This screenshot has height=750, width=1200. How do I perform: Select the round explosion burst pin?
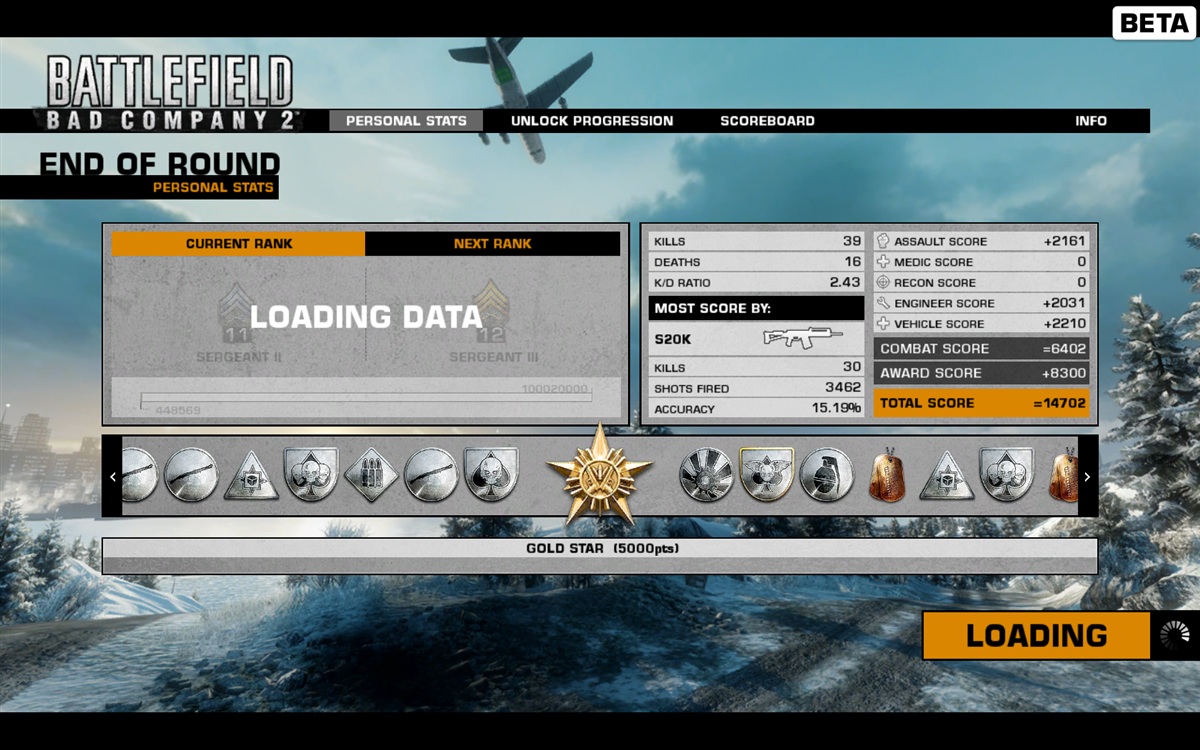pyautogui.click(x=707, y=475)
